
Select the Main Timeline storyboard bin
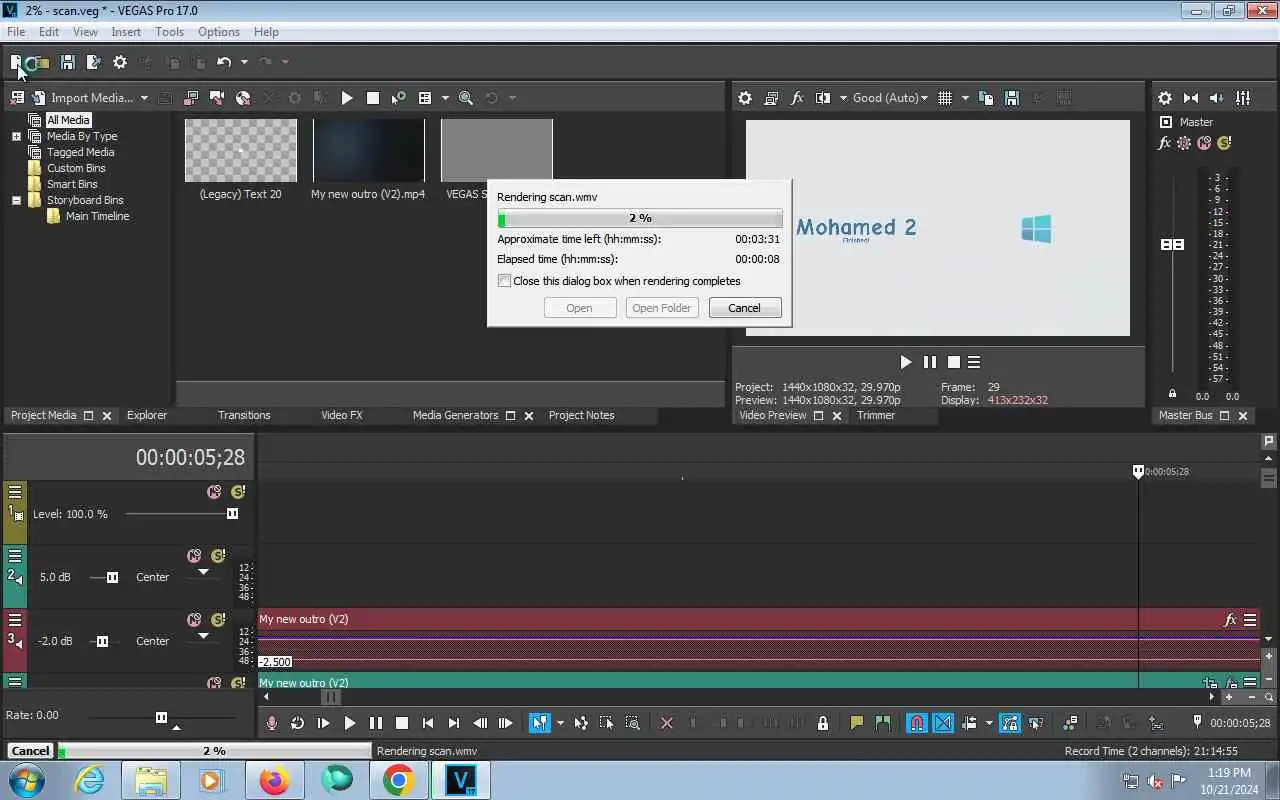pos(97,216)
